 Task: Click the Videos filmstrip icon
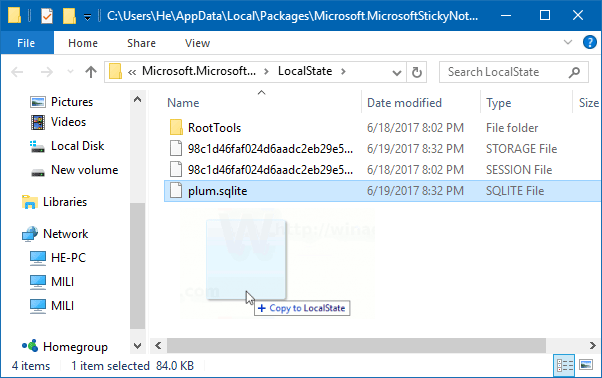click(x=38, y=122)
